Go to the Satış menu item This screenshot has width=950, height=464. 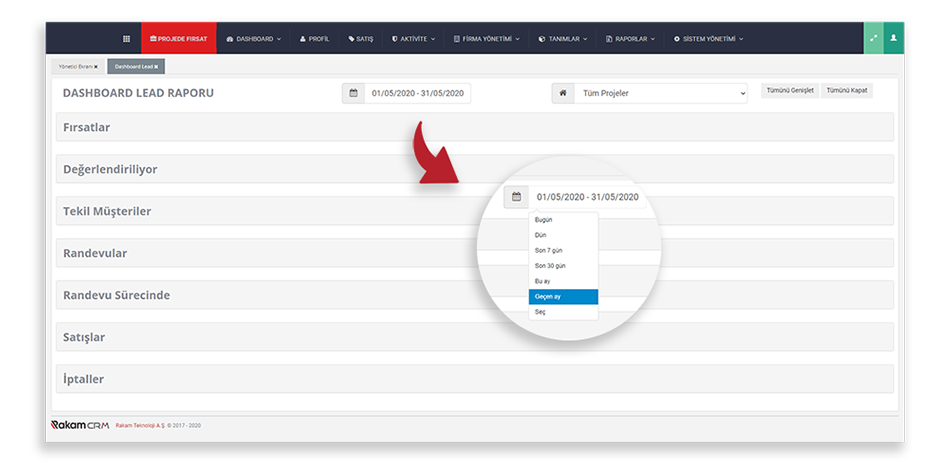361,38
